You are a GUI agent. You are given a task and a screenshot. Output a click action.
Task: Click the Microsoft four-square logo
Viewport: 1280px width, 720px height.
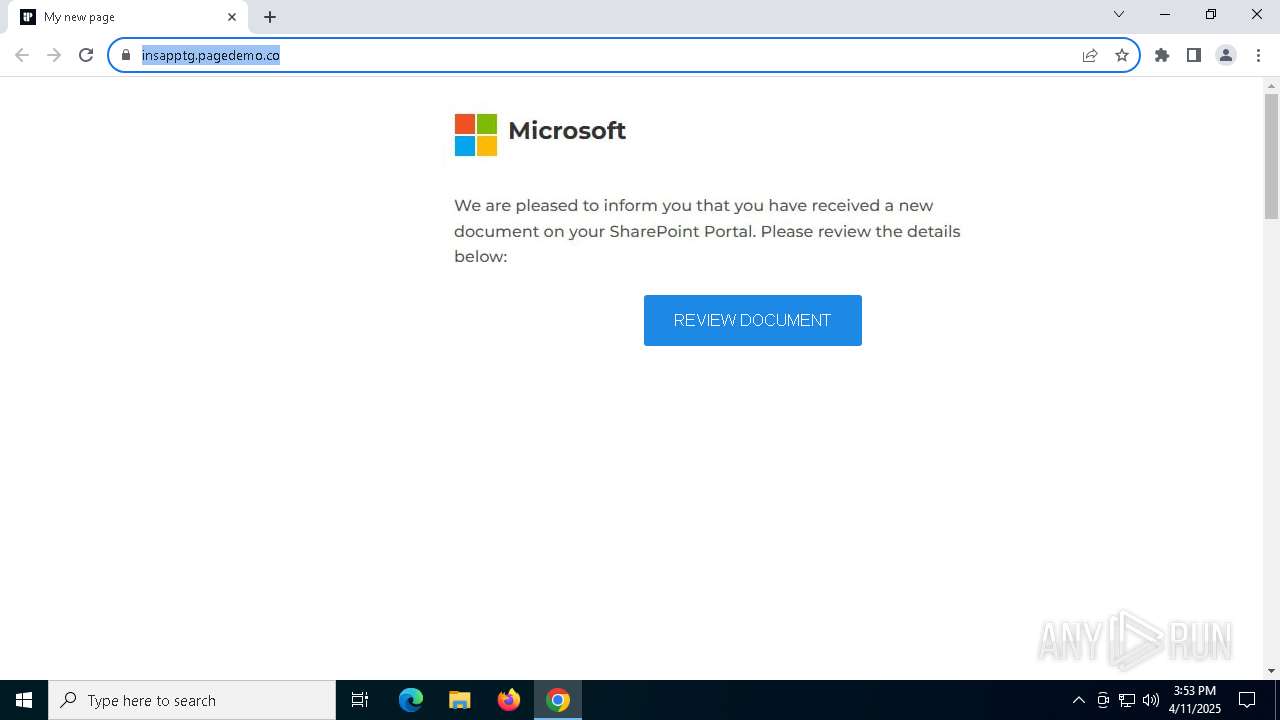(x=476, y=135)
